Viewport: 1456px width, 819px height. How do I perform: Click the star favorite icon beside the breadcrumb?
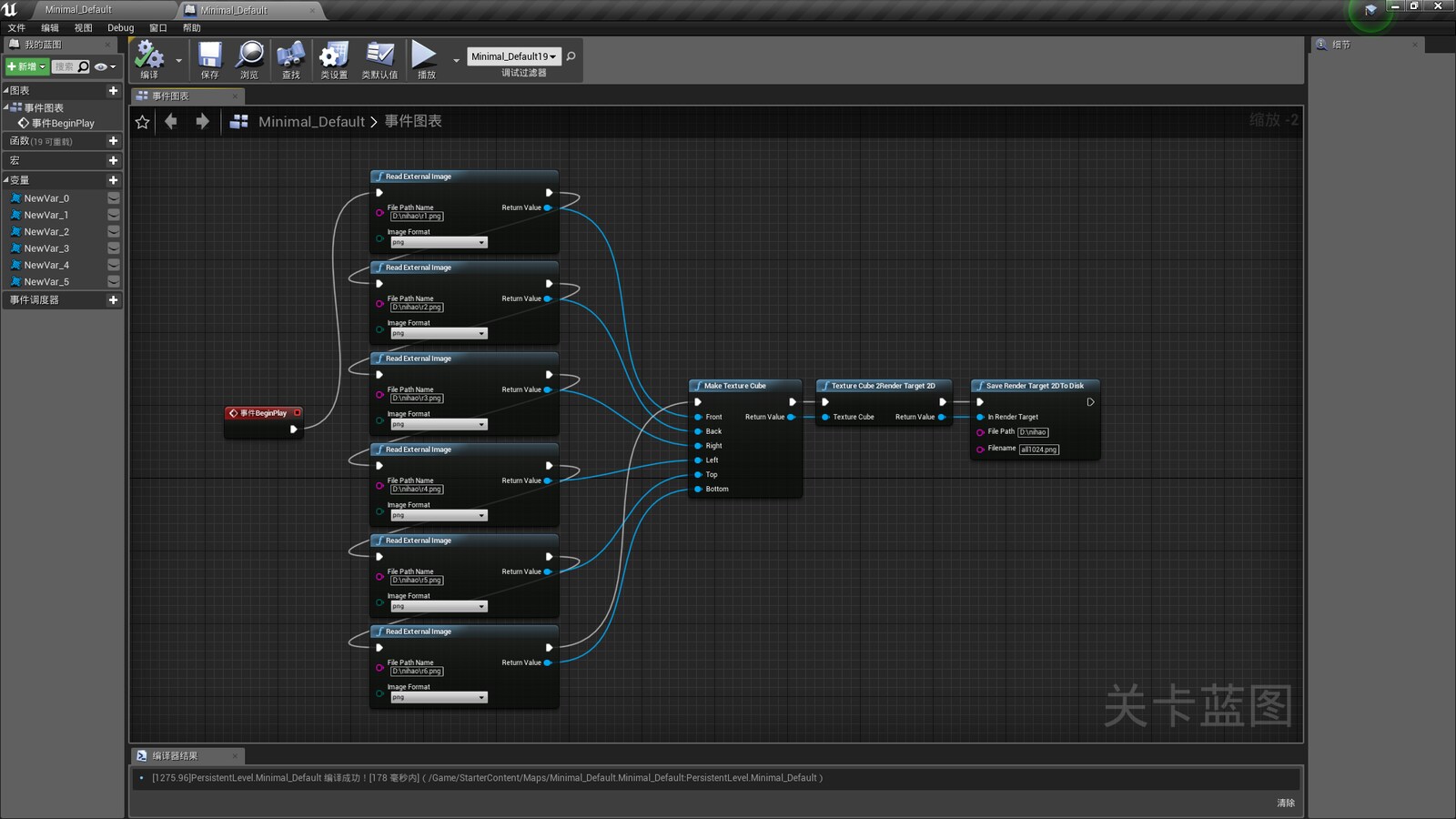click(x=142, y=121)
